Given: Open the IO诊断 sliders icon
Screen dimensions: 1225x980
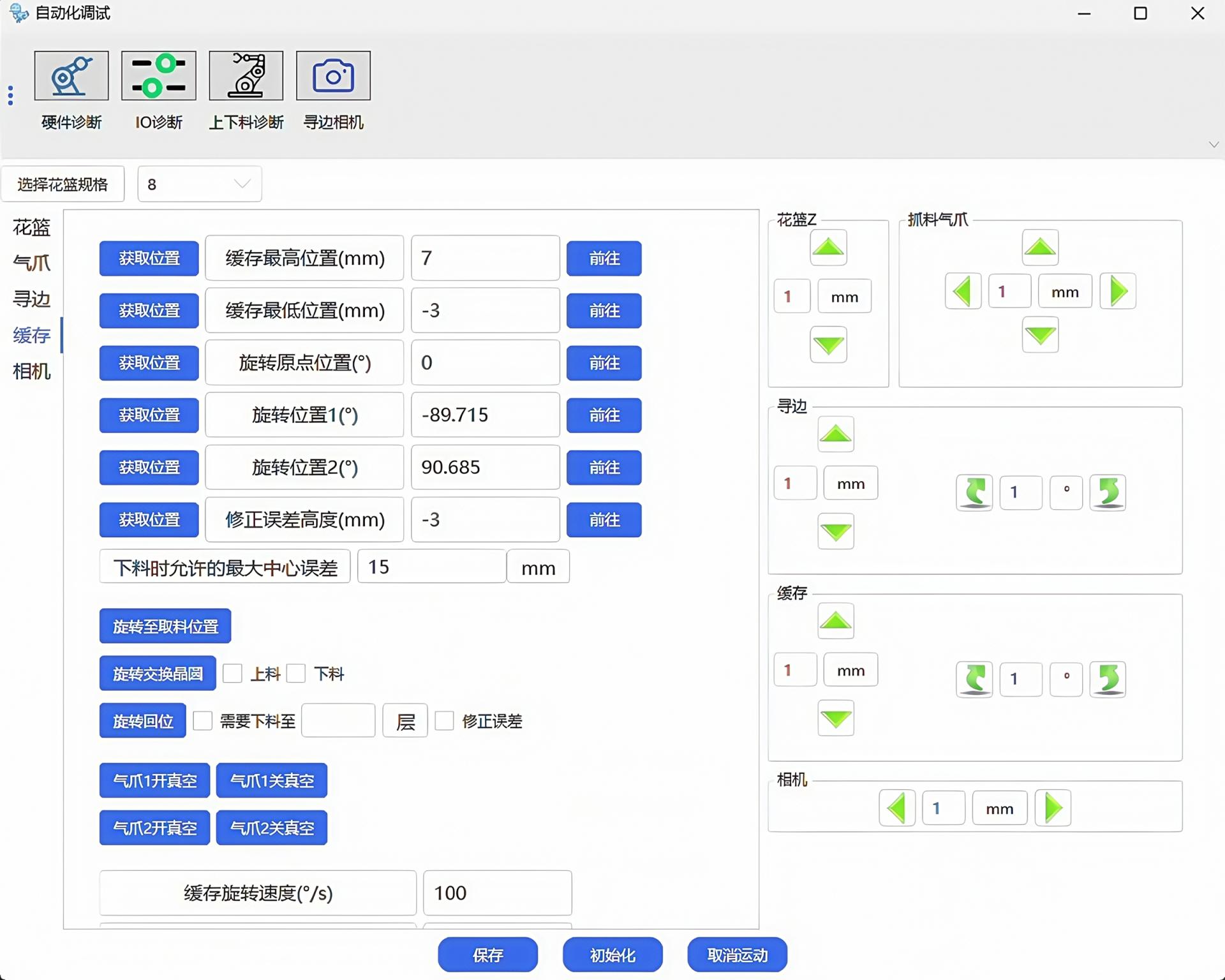Looking at the screenshot, I should 158,76.
